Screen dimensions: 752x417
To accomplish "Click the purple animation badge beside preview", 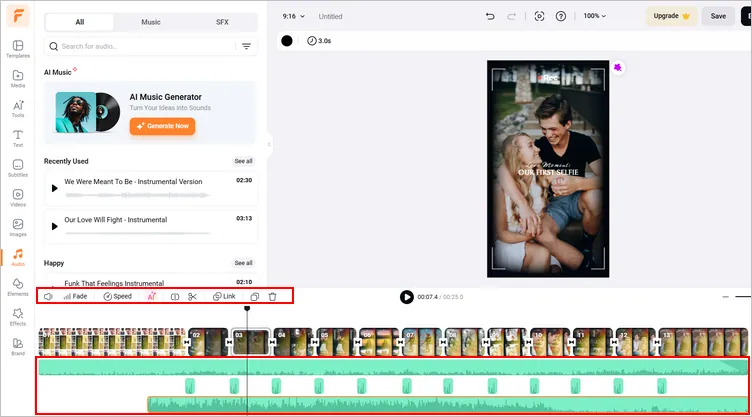I will tap(618, 68).
